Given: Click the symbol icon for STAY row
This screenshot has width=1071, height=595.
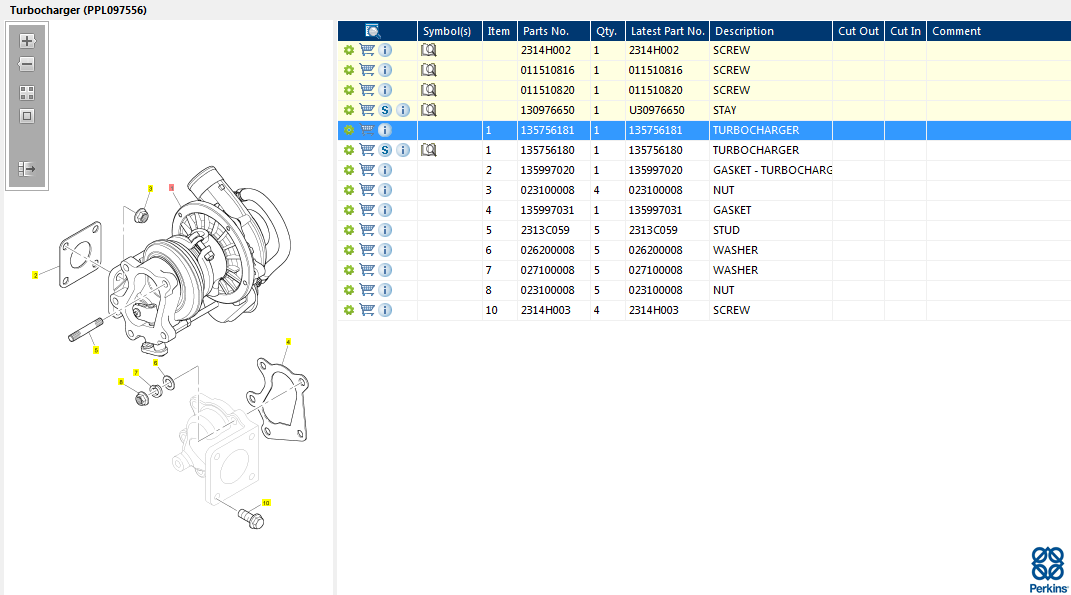Looking at the screenshot, I should pyautogui.click(x=428, y=110).
